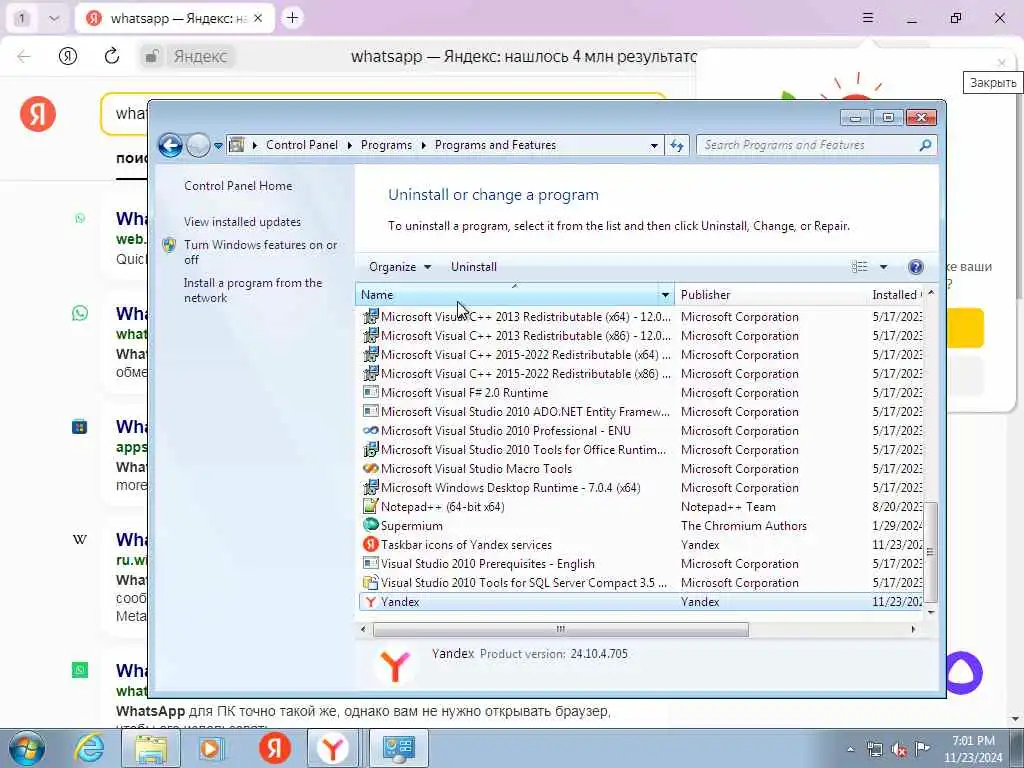Click the Закрыть button in the browser

click(x=1001, y=63)
